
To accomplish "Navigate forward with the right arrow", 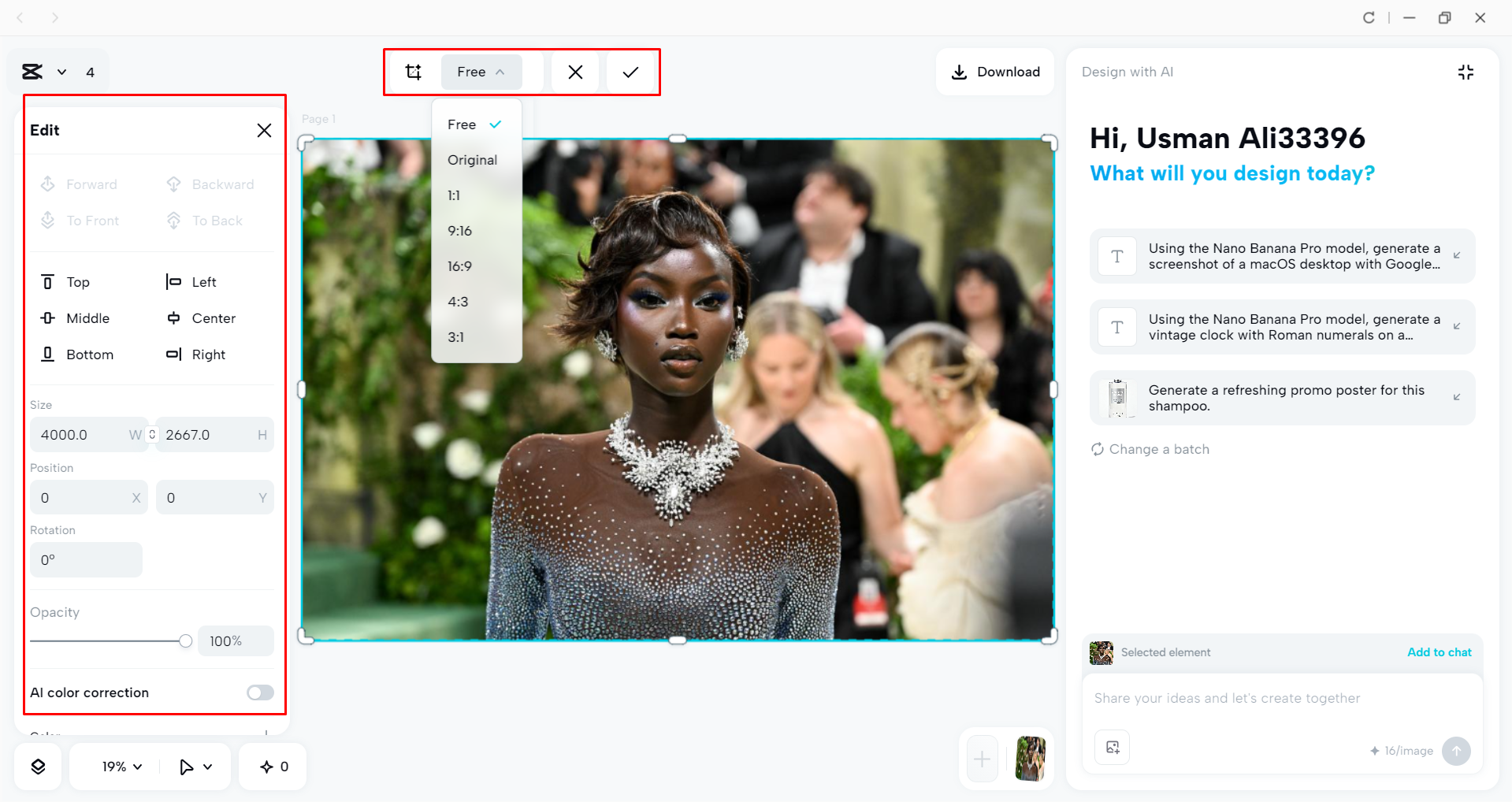I will point(55,17).
